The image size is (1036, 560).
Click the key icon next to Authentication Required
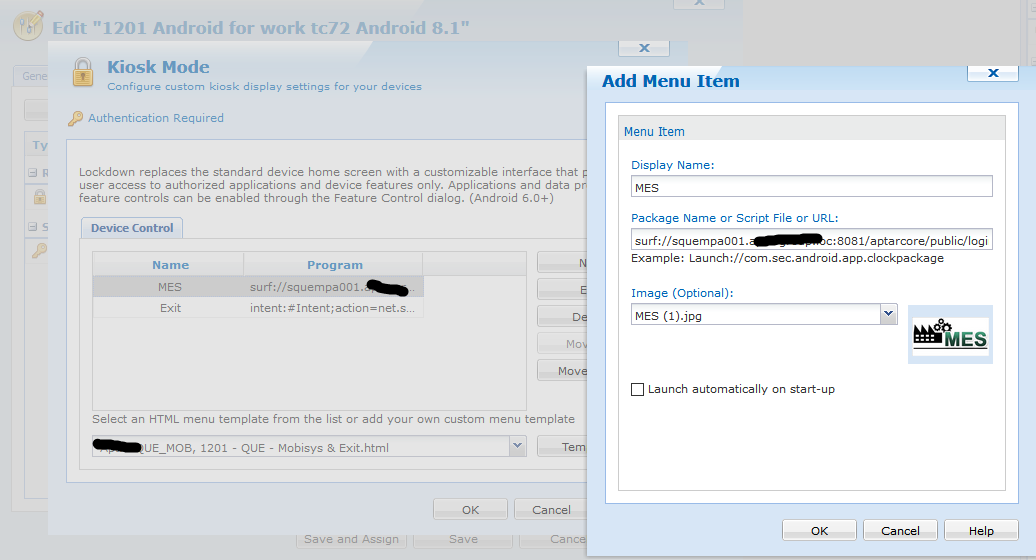tap(76, 118)
